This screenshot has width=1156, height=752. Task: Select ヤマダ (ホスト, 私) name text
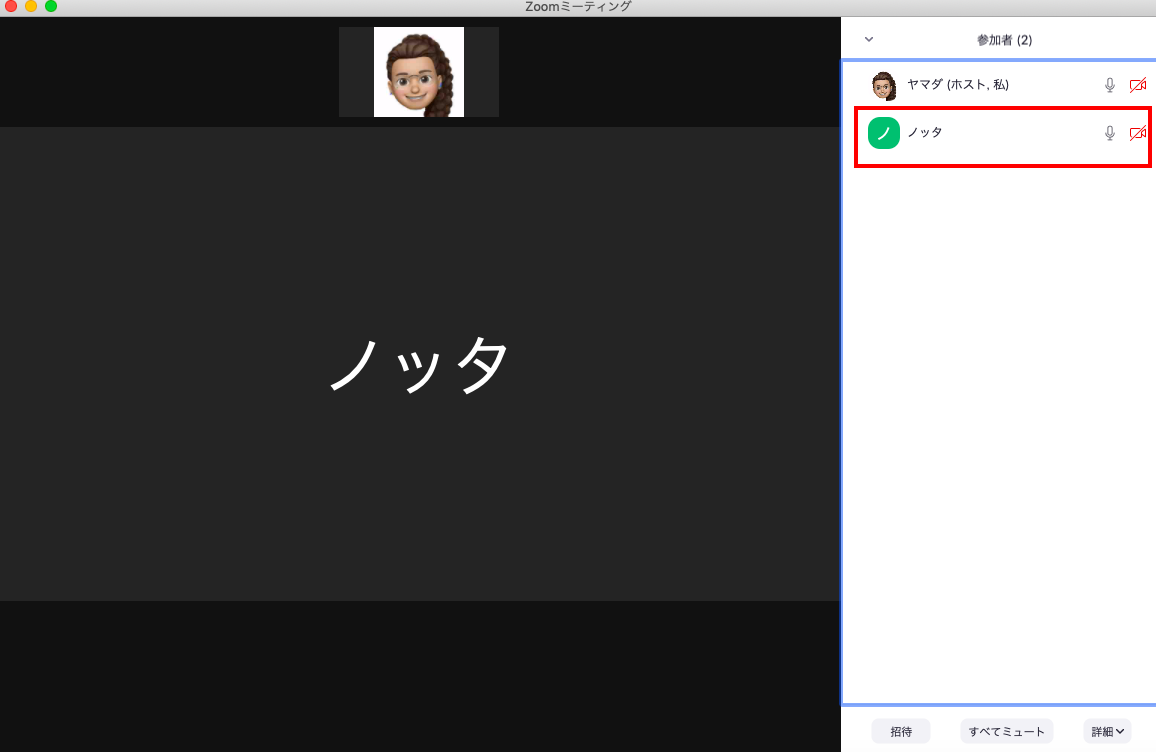click(958, 84)
